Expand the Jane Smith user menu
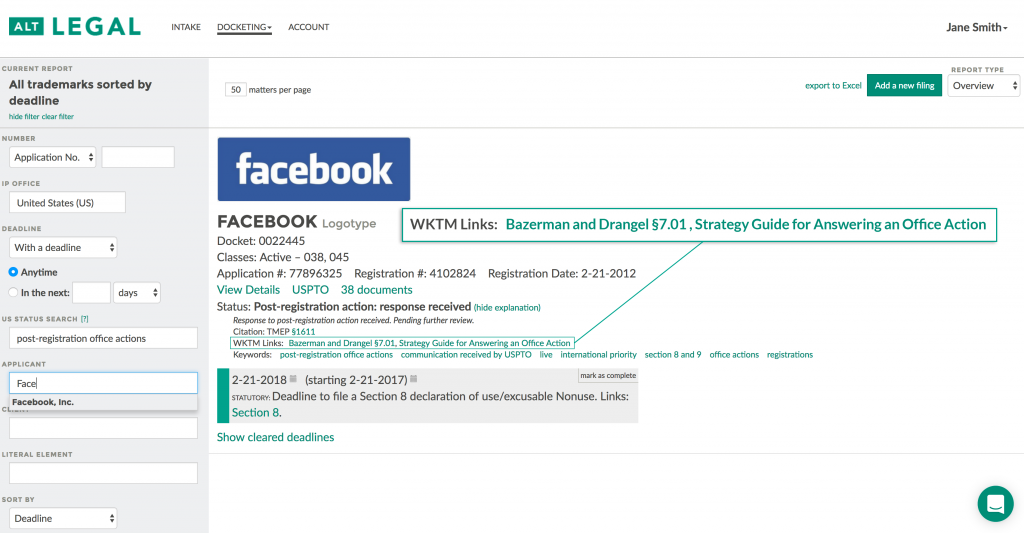This screenshot has width=1024, height=533. 976,27
